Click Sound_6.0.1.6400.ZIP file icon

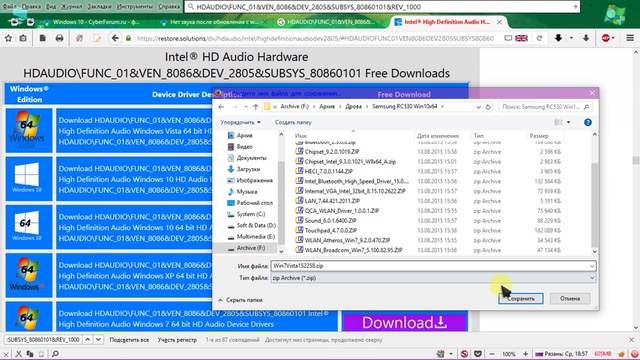point(299,220)
